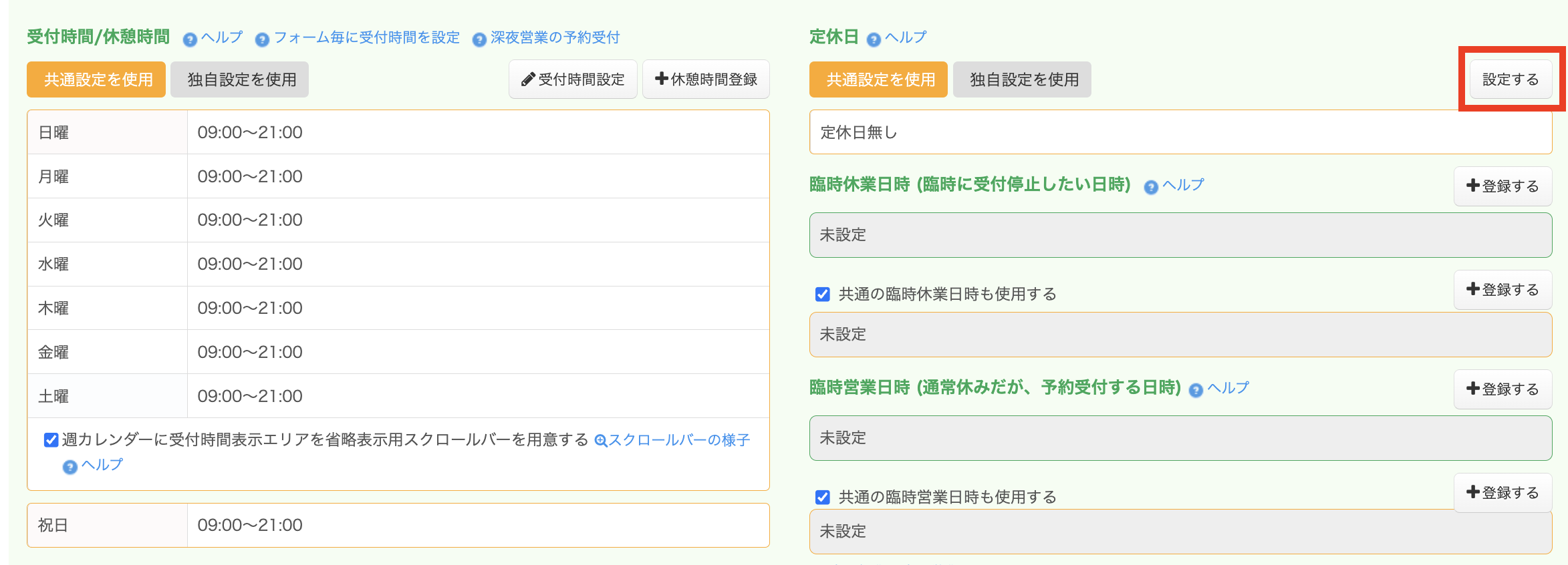Click the plus 休憩時間登録 button
The image size is (1568, 565).
click(x=706, y=79)
